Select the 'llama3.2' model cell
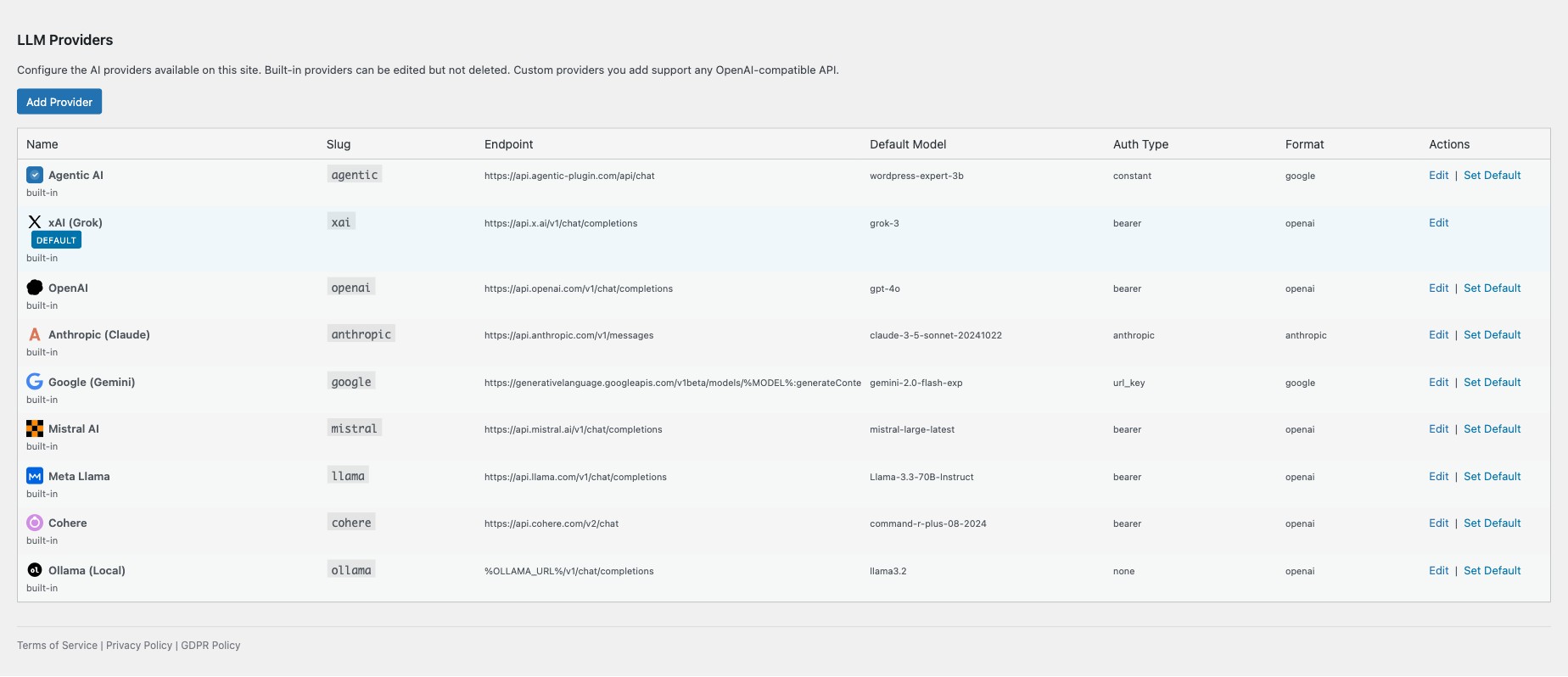Screen dimensions: 1568x677 click(888, 571)
